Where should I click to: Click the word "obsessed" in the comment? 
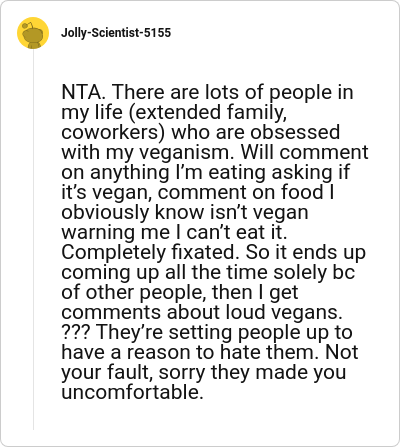(295, 132)
